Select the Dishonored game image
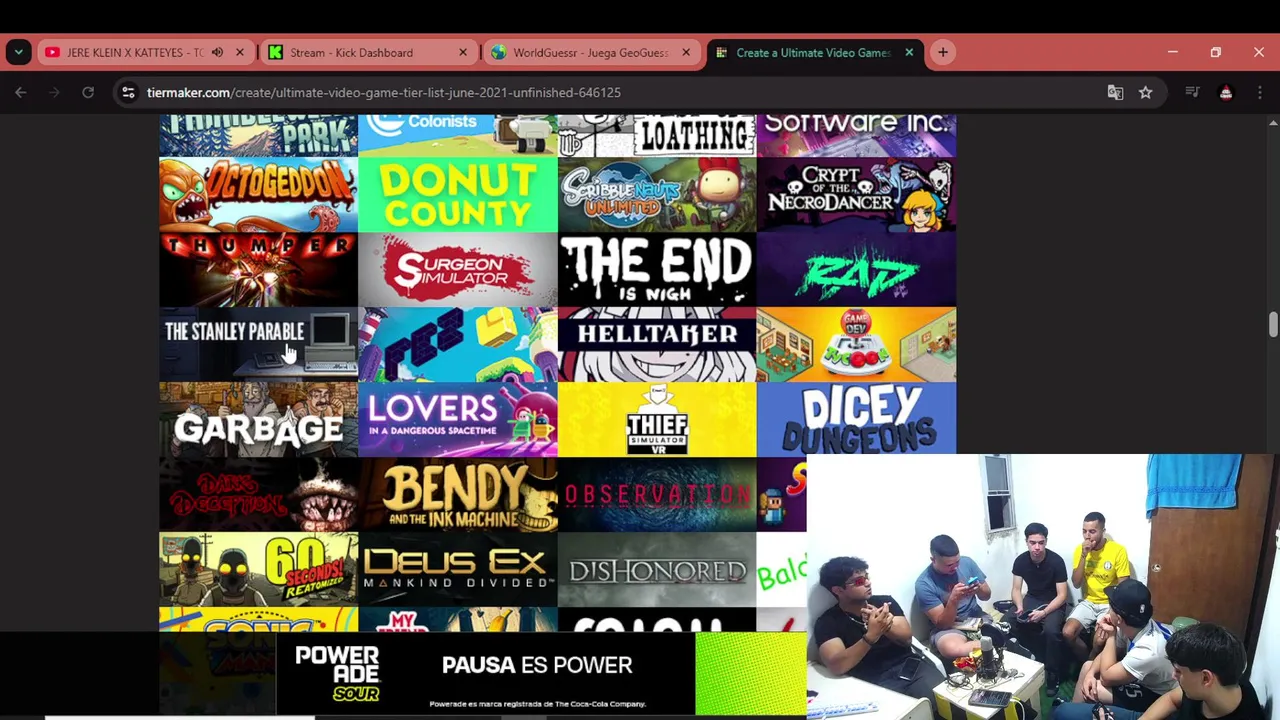Image resolution: width=1280 pixels, height=720 pixels. click(x=657, y=569)
